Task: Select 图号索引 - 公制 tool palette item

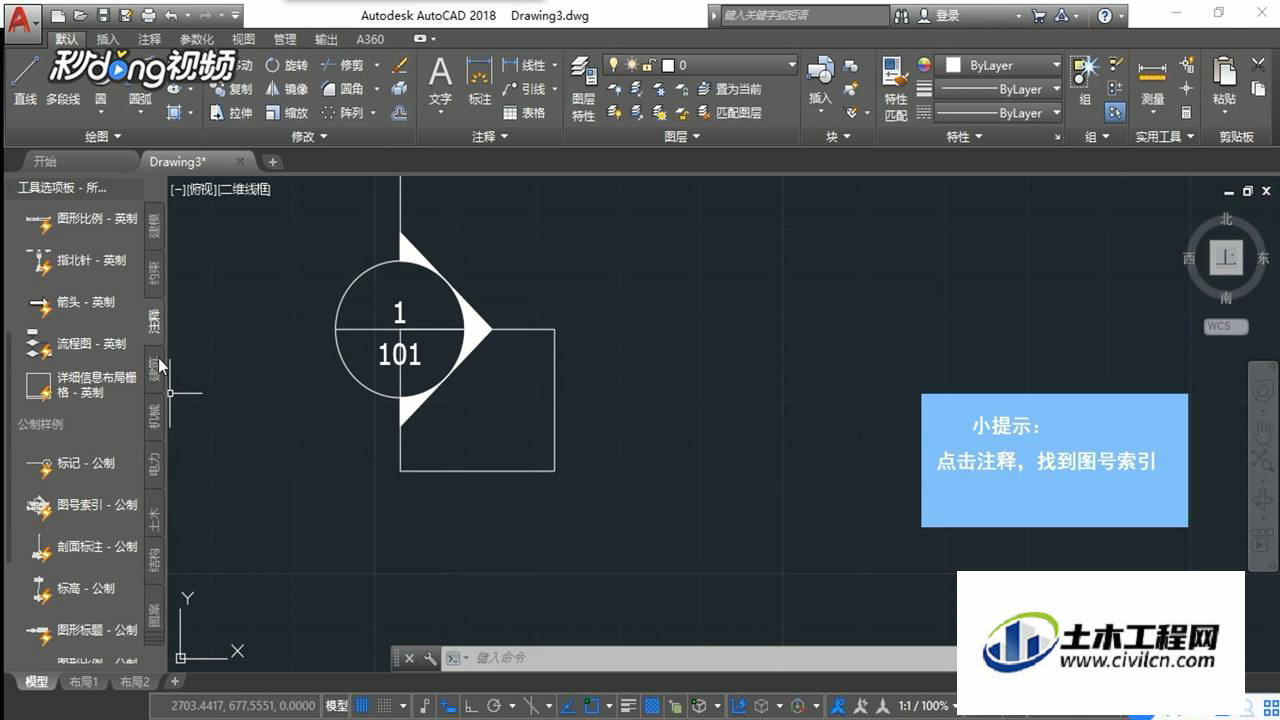Action: tap(83, 506)
